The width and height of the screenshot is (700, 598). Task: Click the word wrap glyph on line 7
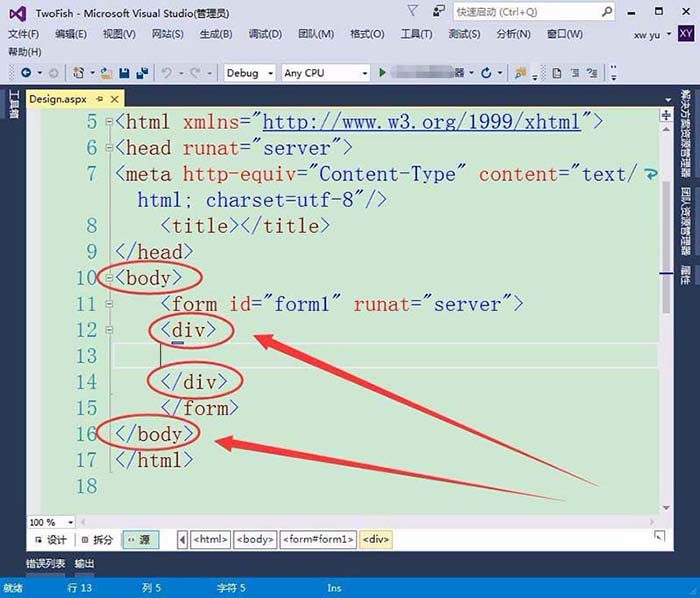pyautogui.click(x=650, y=174)
